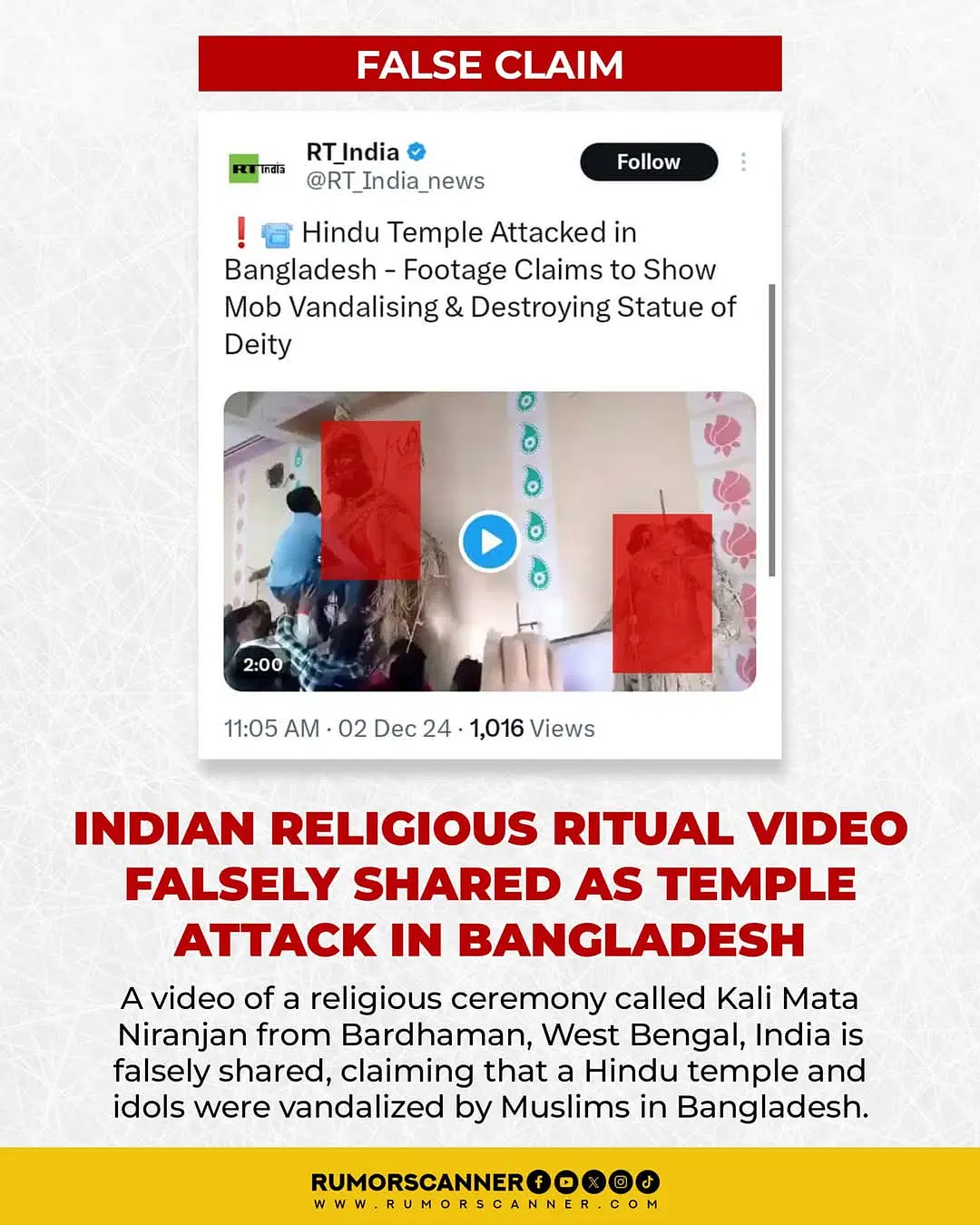Open the Facebook icon in footer
This screenshot has width=980, height=1225.
pyautogui.click(x=538, y=1181)
